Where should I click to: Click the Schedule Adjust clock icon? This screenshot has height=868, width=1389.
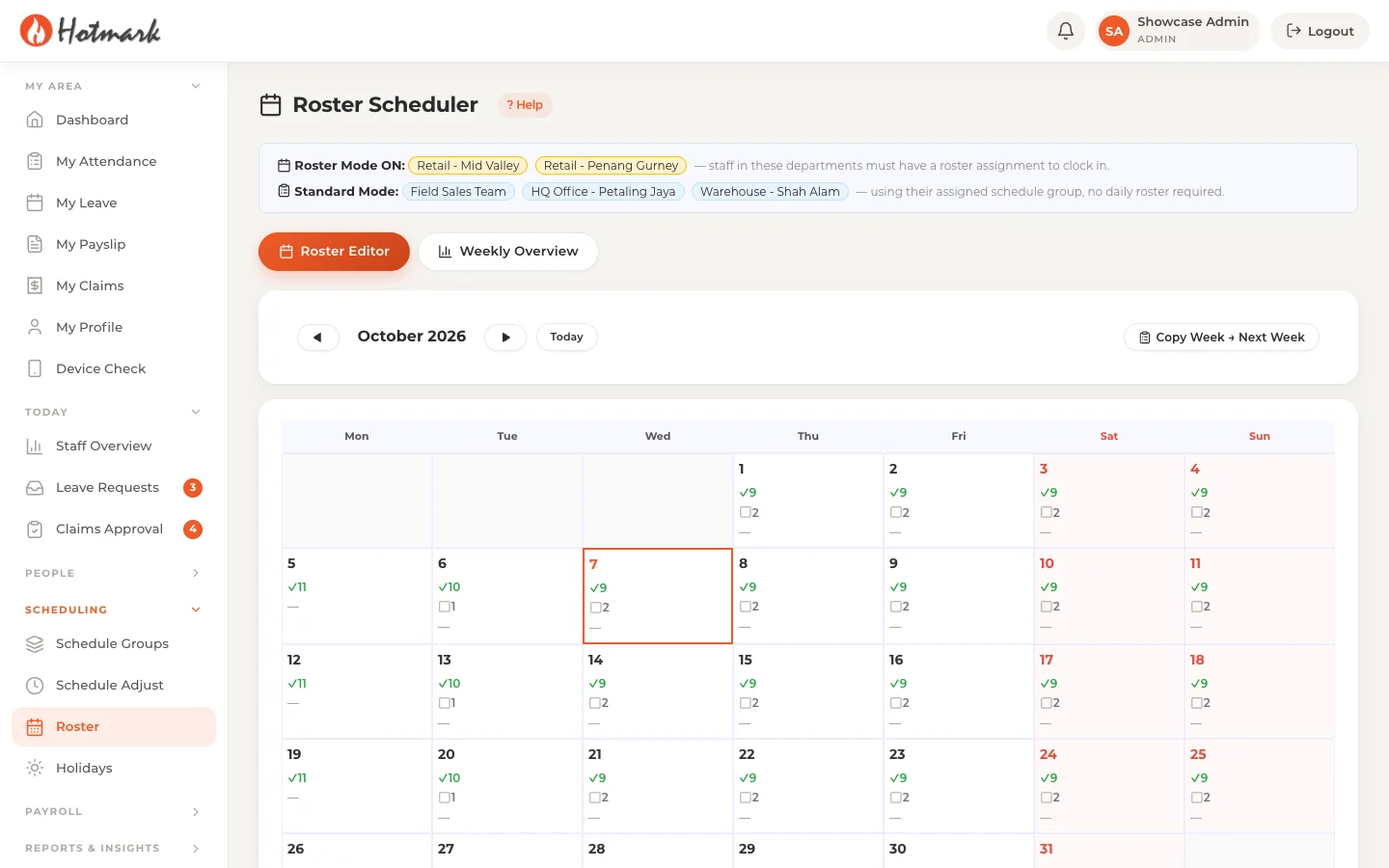pyautogui.click(x=35, y=685)
